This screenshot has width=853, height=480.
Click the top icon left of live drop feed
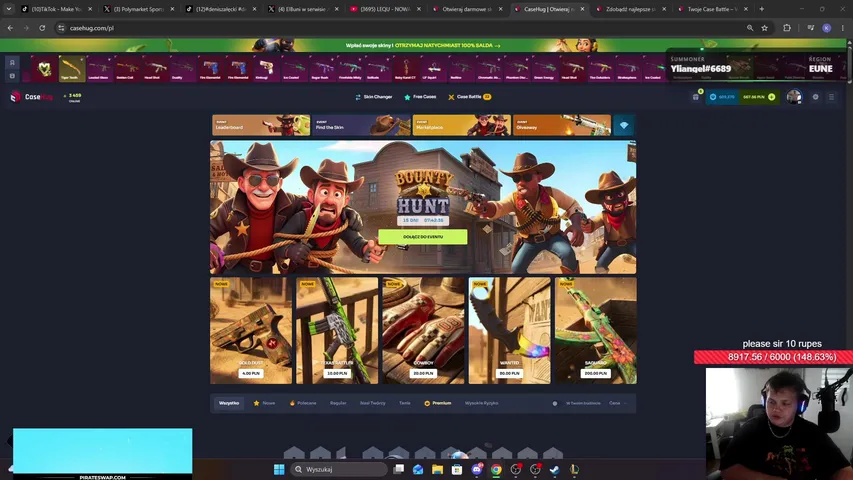[12, 62]
